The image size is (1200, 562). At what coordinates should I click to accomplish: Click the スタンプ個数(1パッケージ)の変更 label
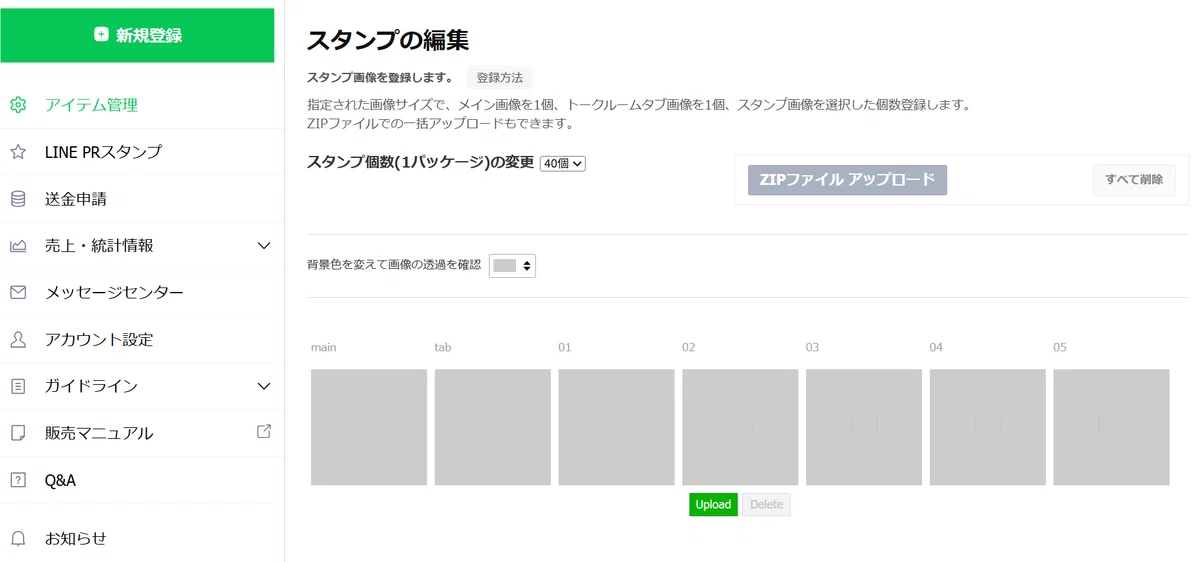coord(420,163)
